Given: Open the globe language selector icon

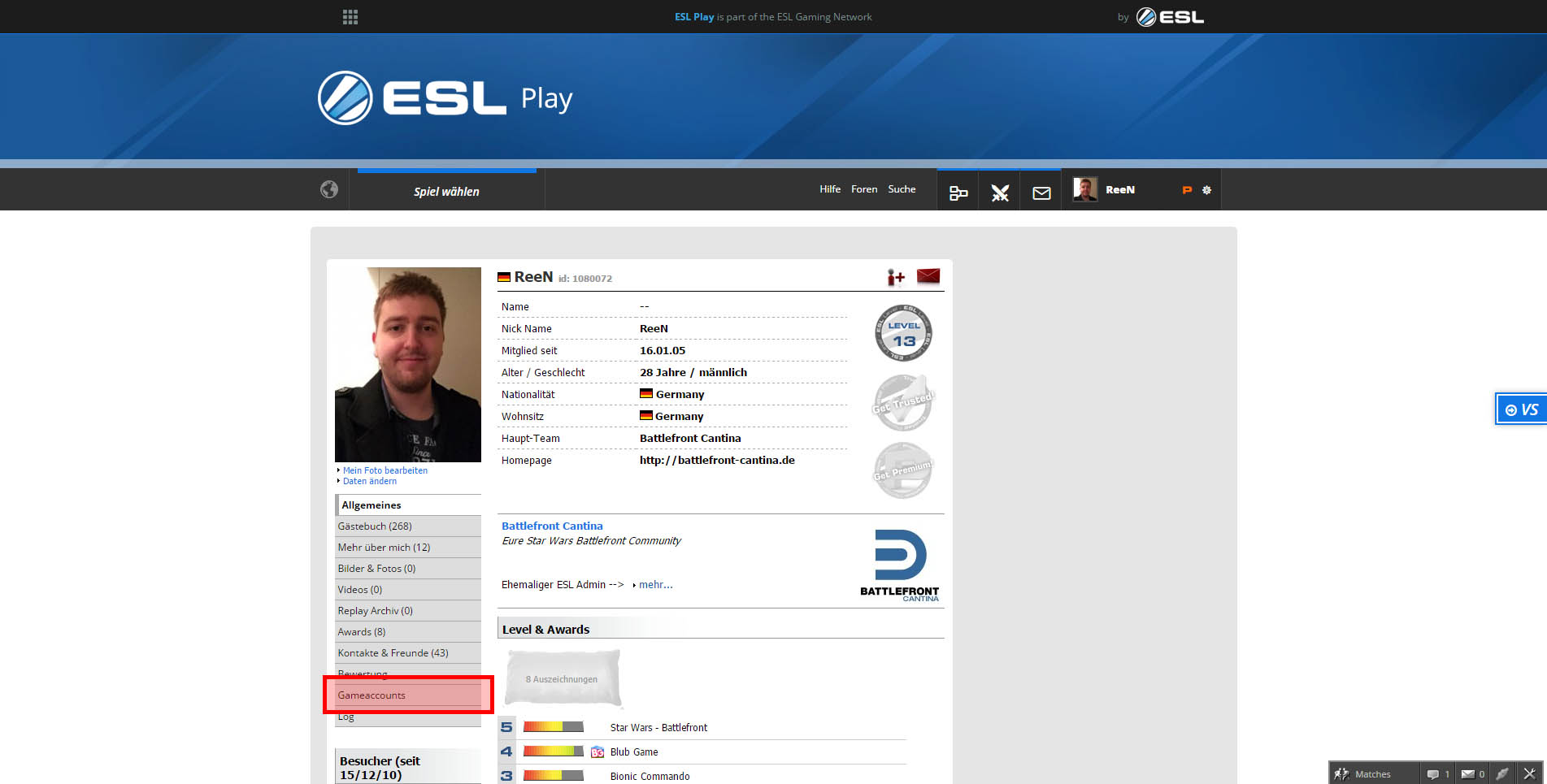Looking at the screenshot, I should [329, 189].
